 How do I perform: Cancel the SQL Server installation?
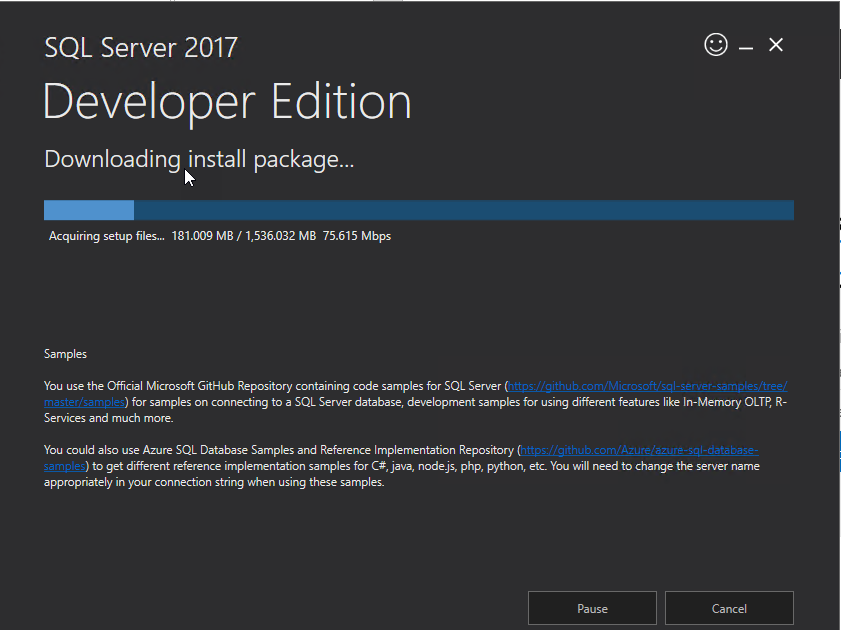tap(729, 609)
